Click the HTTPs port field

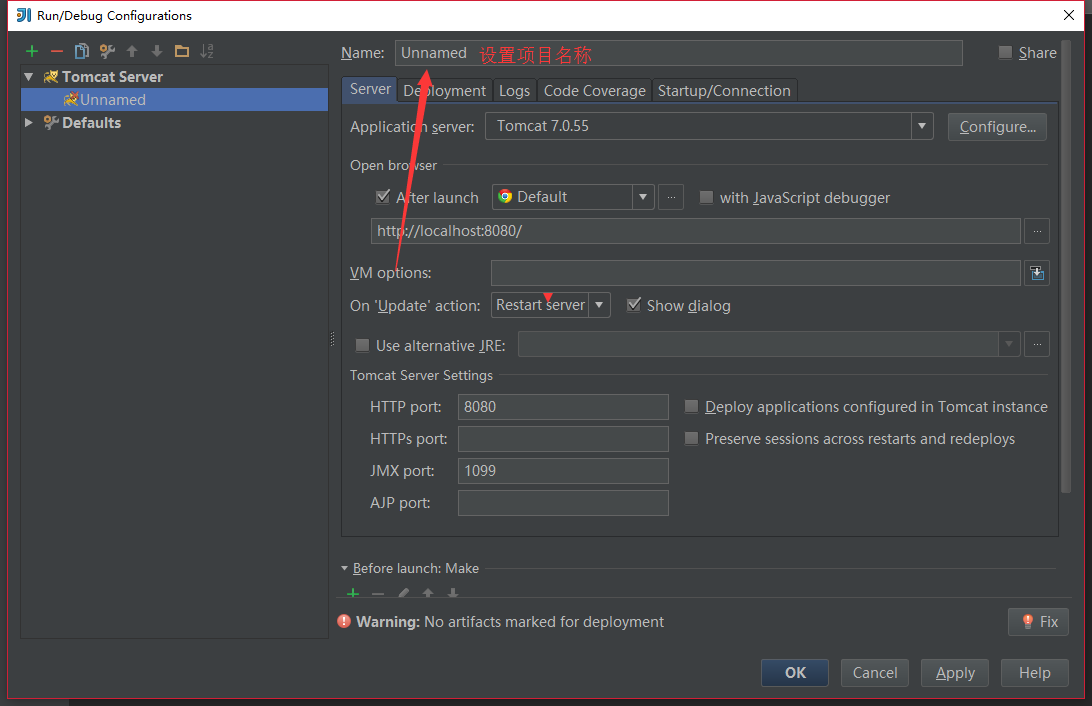point(563,439)
